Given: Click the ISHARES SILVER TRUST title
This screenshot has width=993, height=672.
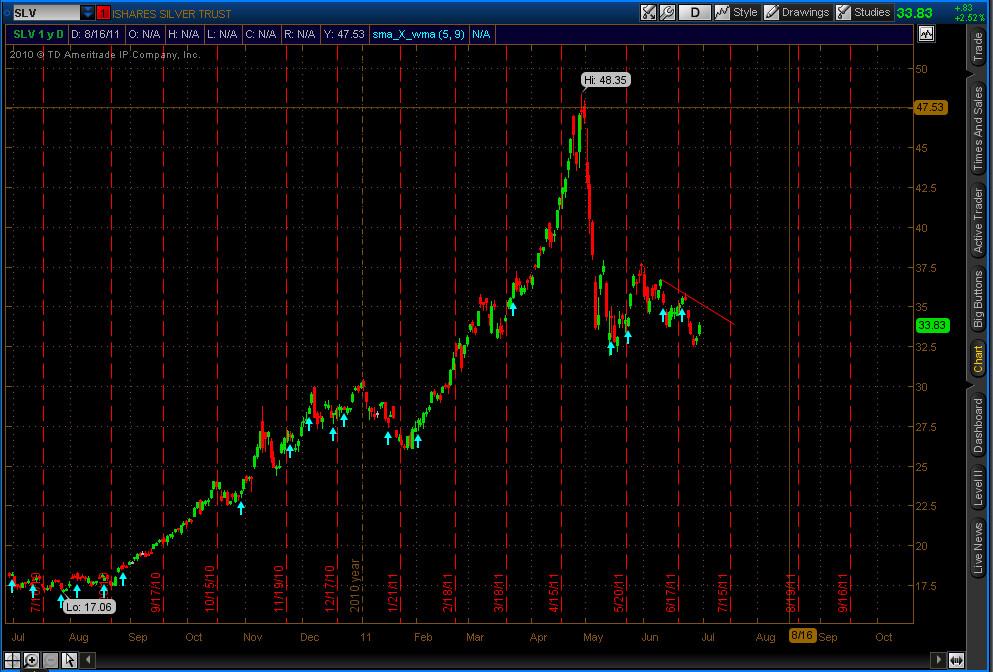Looking at the screenshot, I should click(x=172, y=13).
